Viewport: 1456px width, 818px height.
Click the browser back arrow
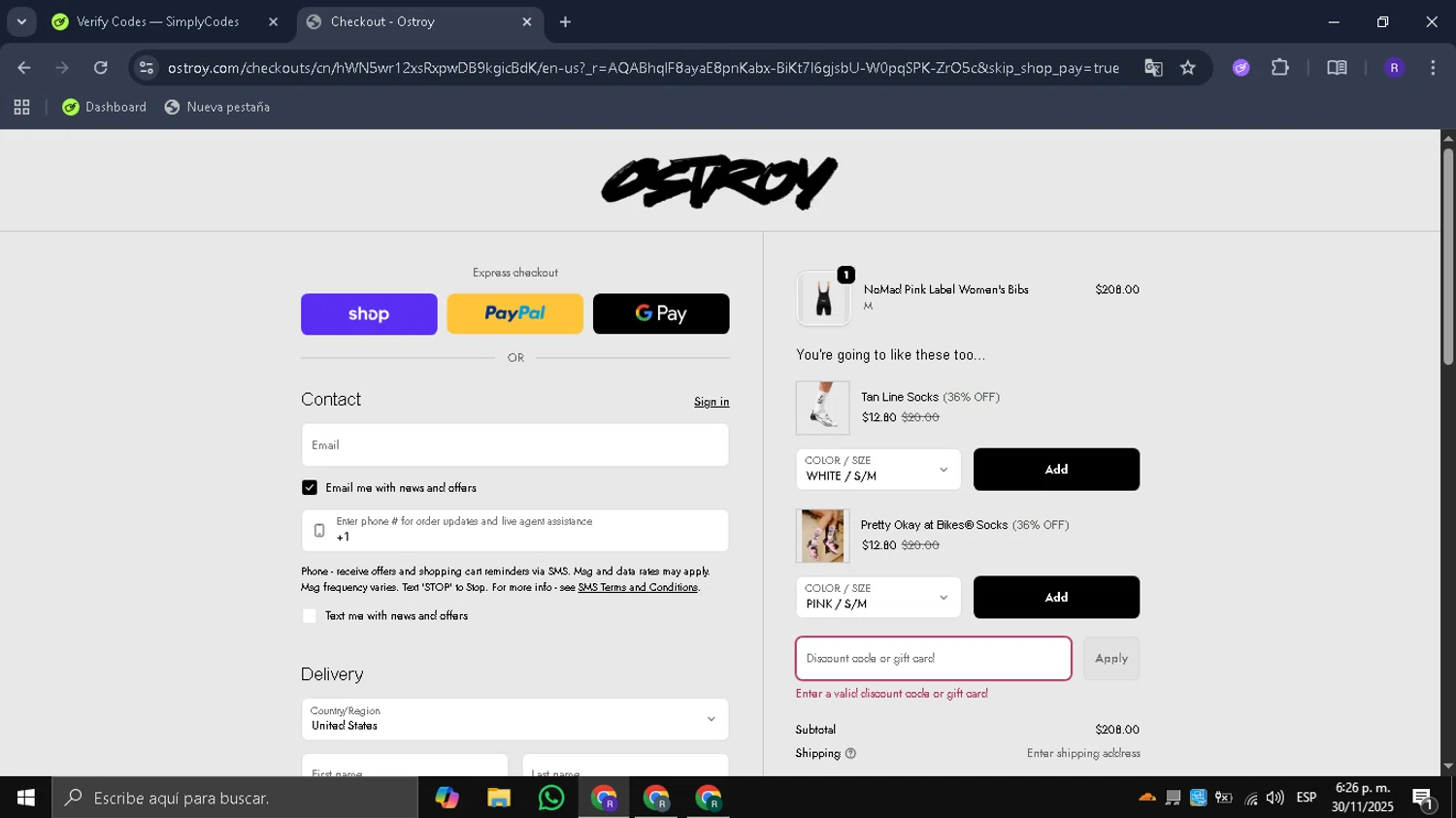point(24,68)
